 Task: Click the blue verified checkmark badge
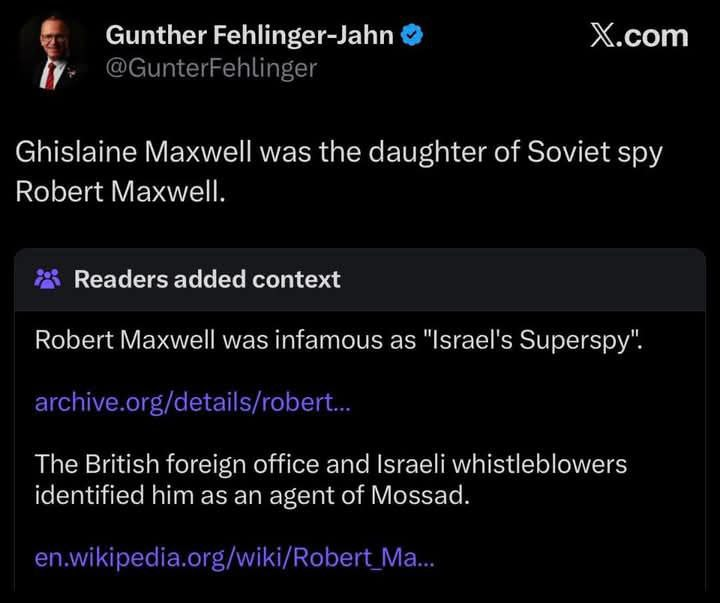pos(412,36)
